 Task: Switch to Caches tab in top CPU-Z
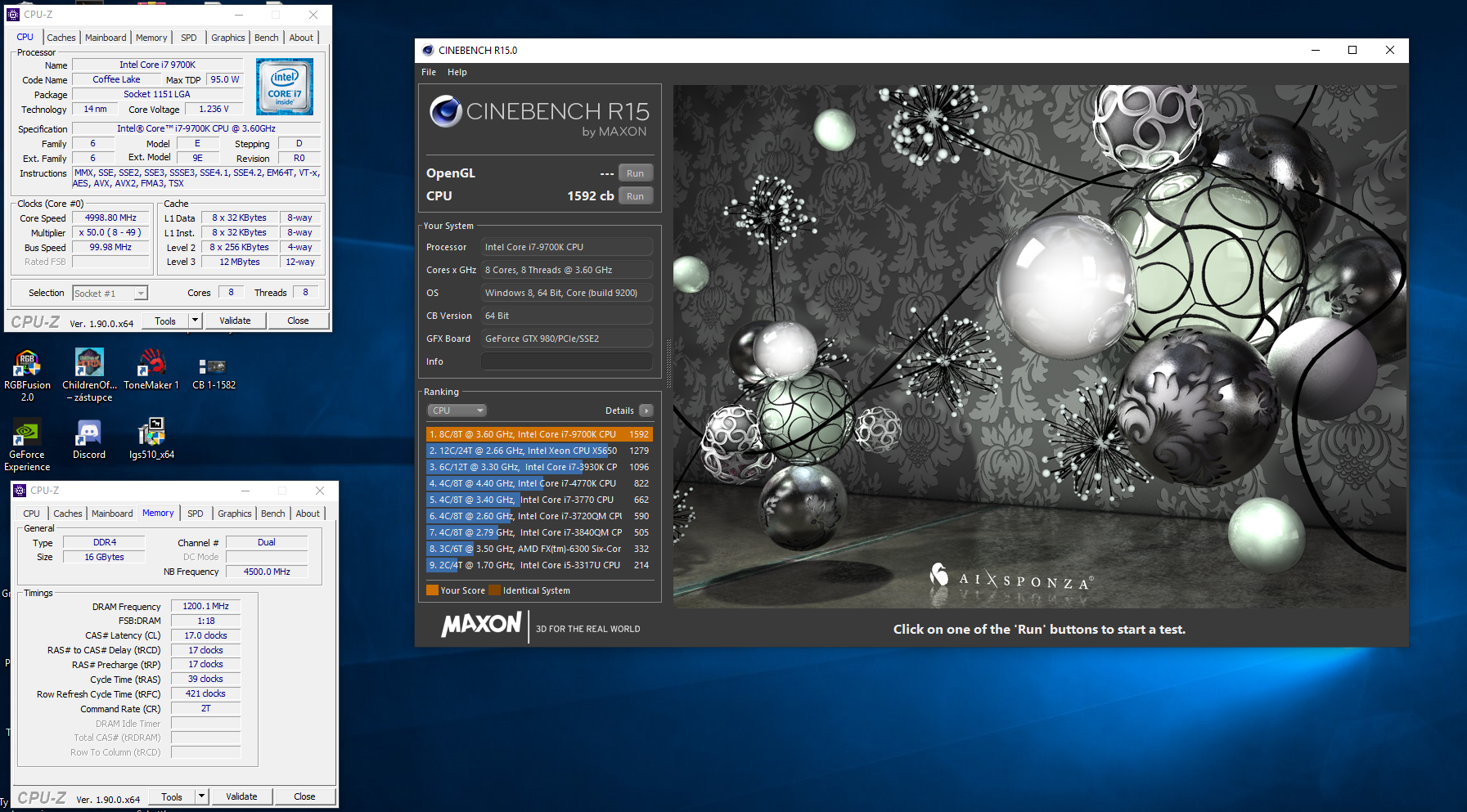tap(61, 38)
